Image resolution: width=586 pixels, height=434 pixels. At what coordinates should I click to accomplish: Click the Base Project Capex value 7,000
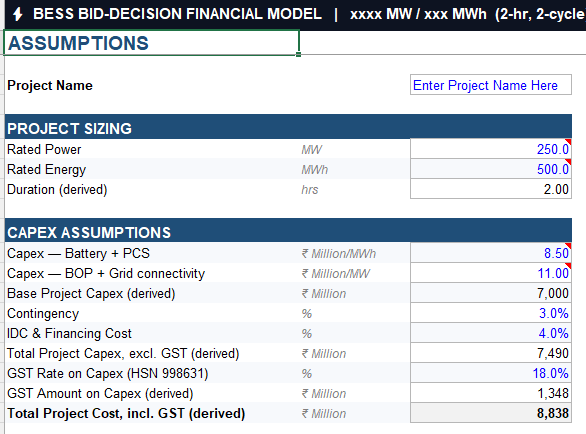coord(491,293)
